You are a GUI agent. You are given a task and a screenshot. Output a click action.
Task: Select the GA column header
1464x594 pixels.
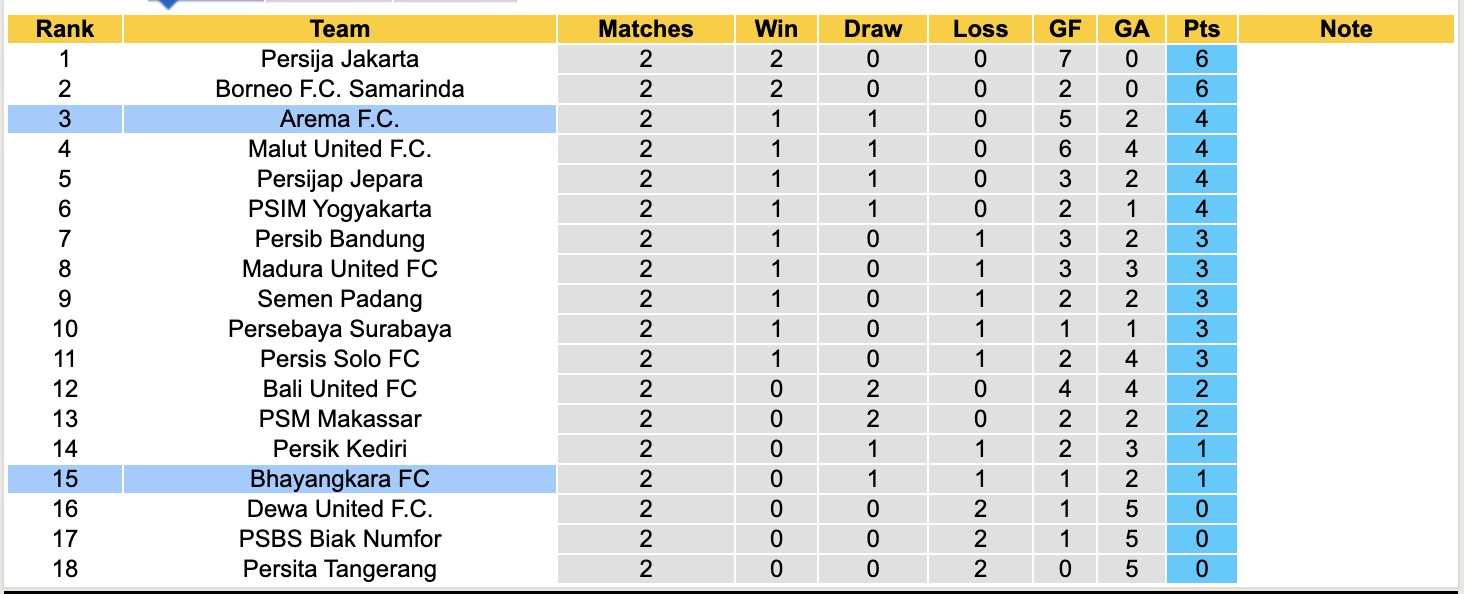click(x=1131, y=29)
